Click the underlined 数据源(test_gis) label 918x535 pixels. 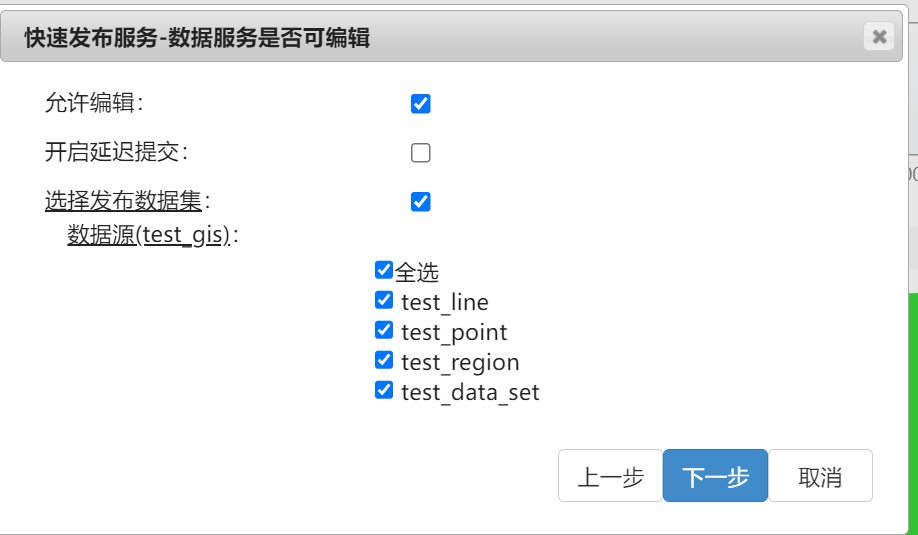pyautogui.click(x=148, y=235)
